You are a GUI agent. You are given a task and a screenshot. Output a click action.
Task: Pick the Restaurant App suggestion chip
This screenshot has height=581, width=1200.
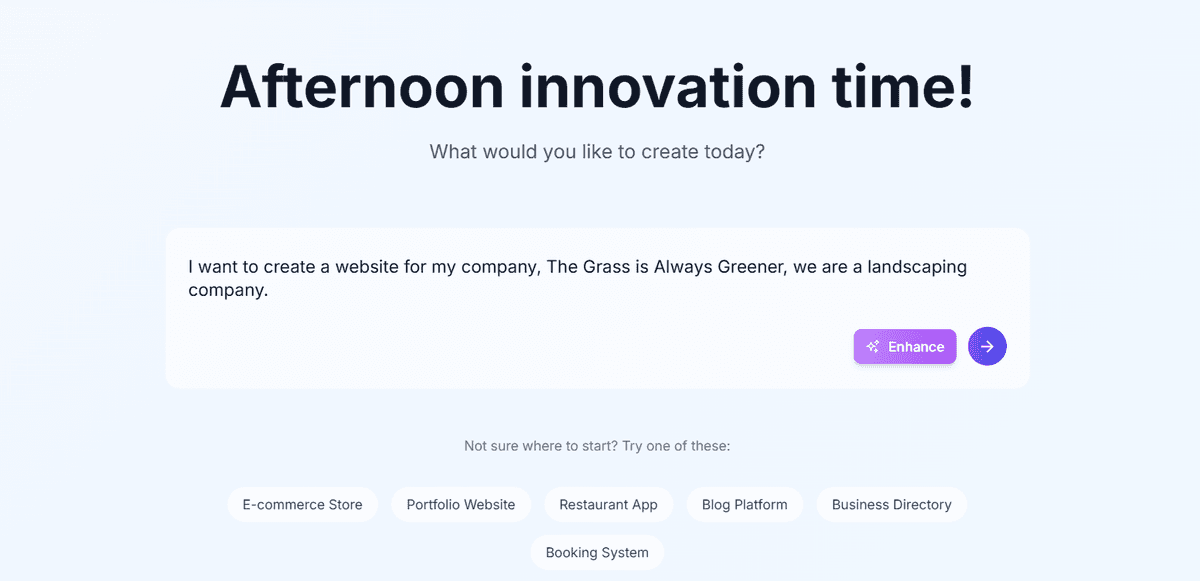608,505
